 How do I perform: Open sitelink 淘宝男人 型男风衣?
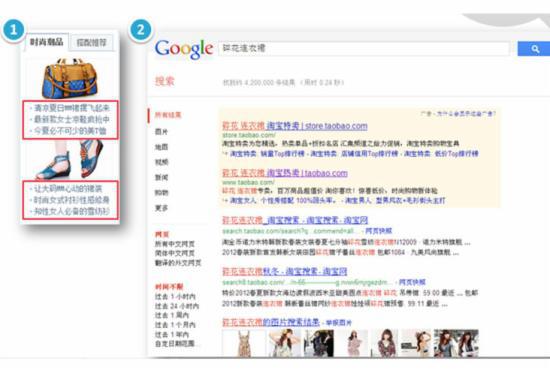coord(395,201)
